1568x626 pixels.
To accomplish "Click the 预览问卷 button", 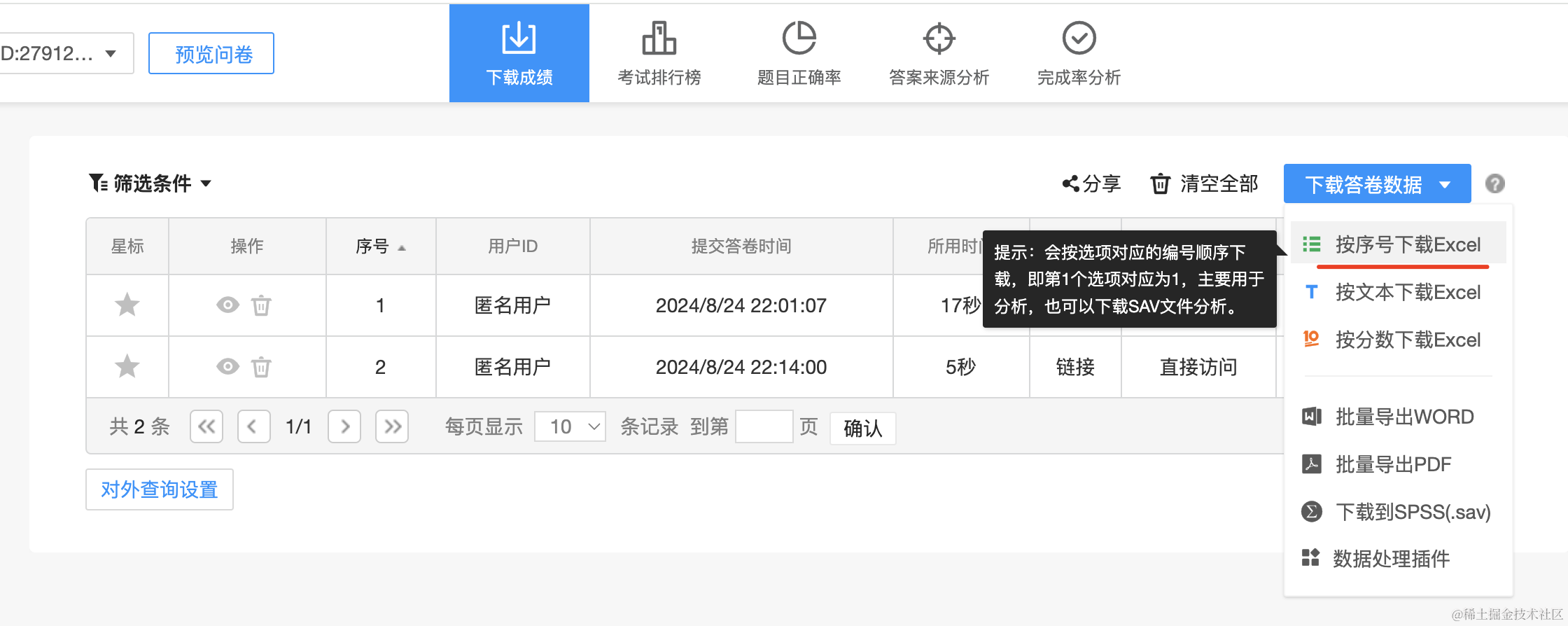I will pos(211,53).
